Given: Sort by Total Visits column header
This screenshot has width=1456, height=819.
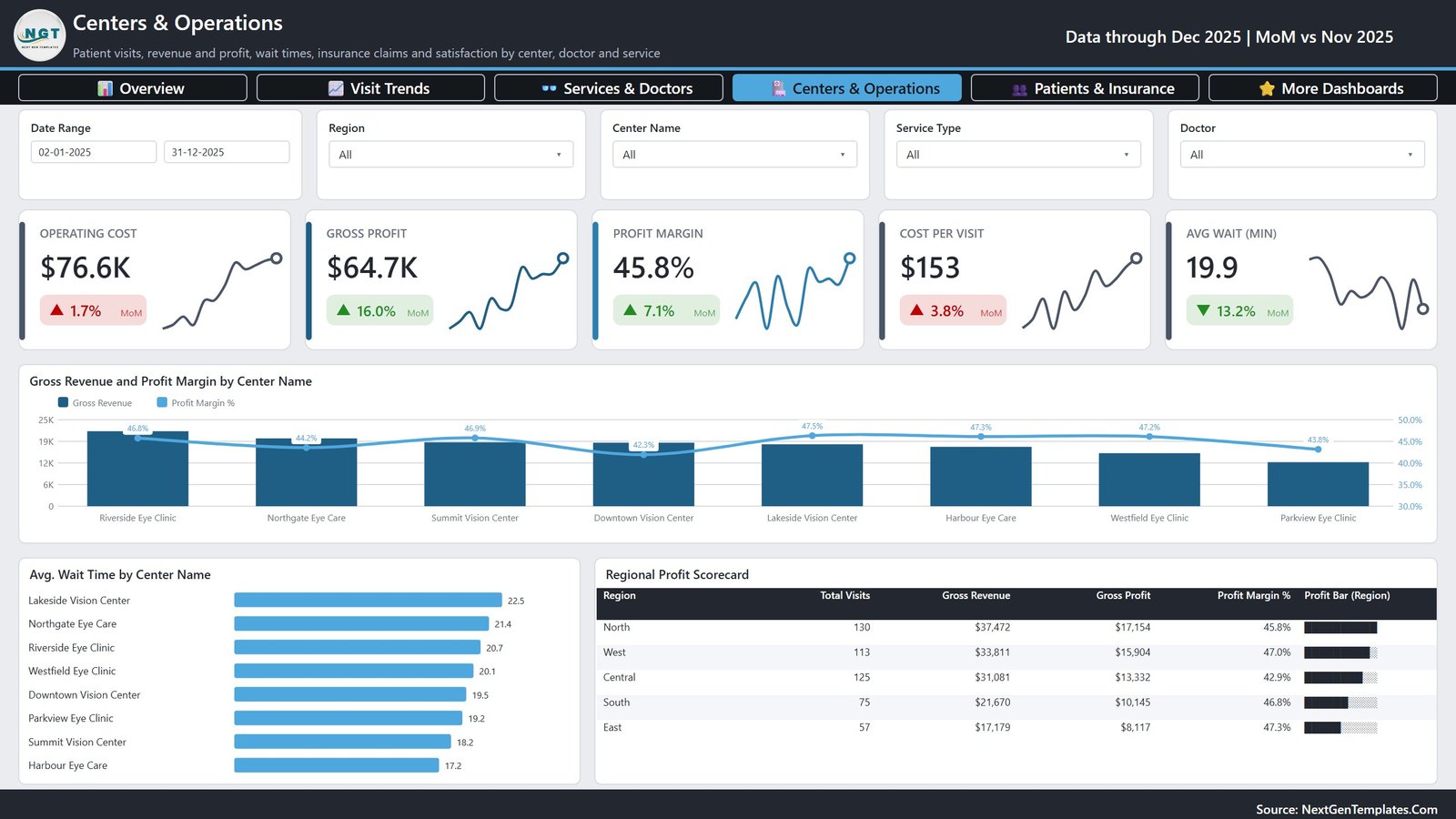Looking at the screenshot, I should coord(844,595).
